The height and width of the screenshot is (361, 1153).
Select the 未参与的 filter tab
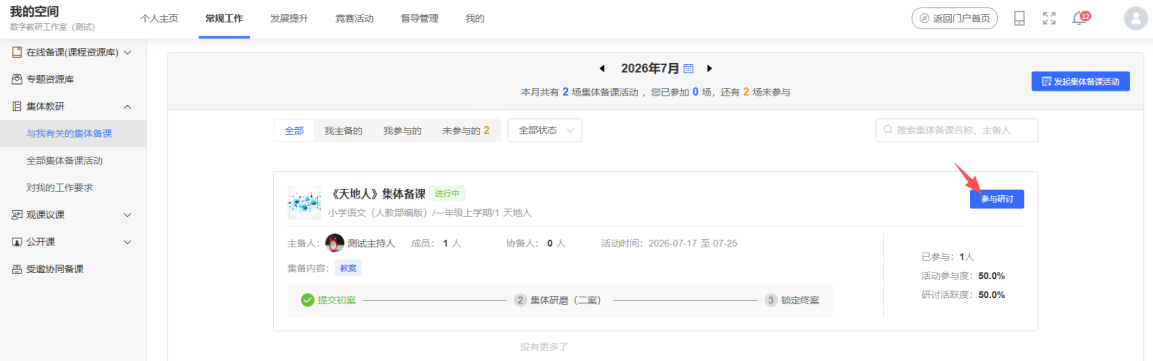465,131
